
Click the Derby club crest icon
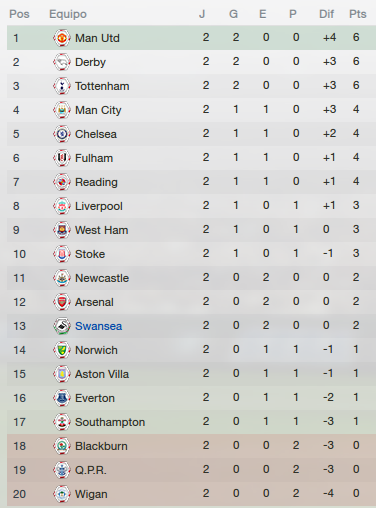[x=62, y=62]
